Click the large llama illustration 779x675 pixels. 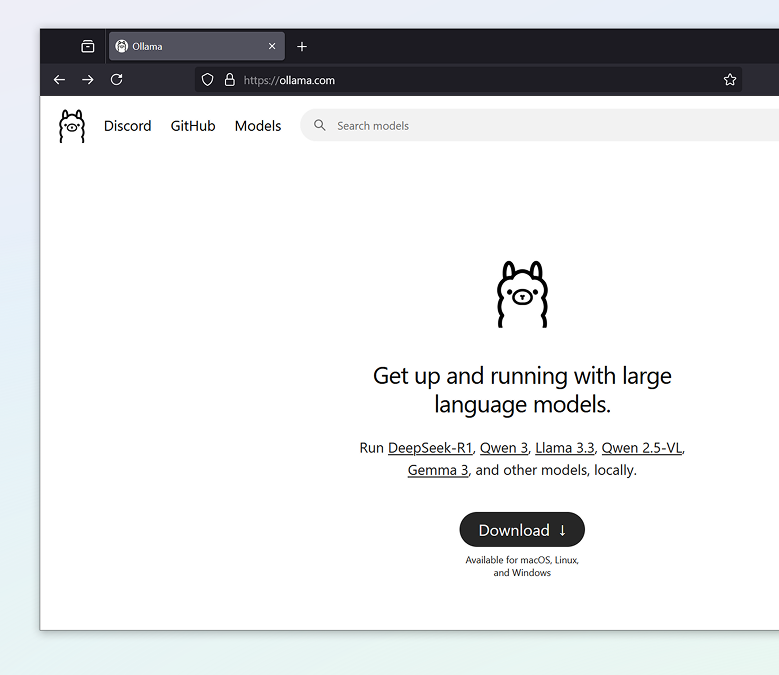coord(522,294)
